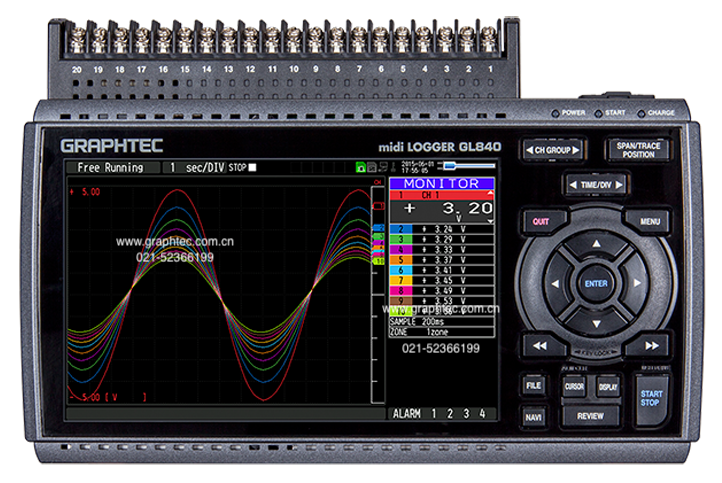Pick the green channel 3 swatch
Screen dimensions: 722x483
(x=401, y=239)
